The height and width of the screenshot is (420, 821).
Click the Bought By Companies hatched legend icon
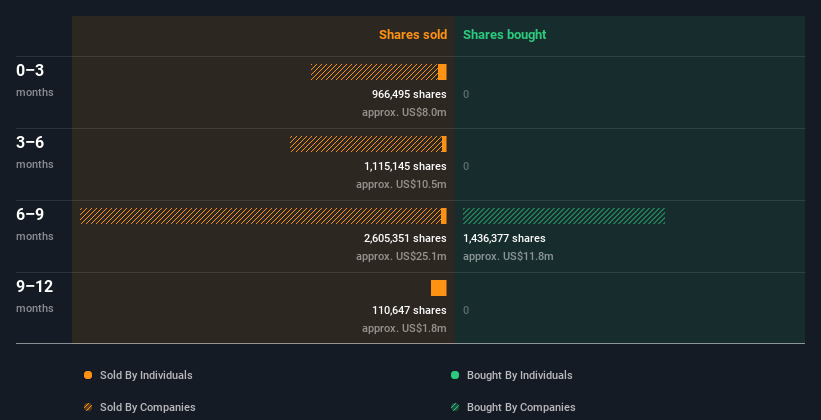(x=455, y=407)
